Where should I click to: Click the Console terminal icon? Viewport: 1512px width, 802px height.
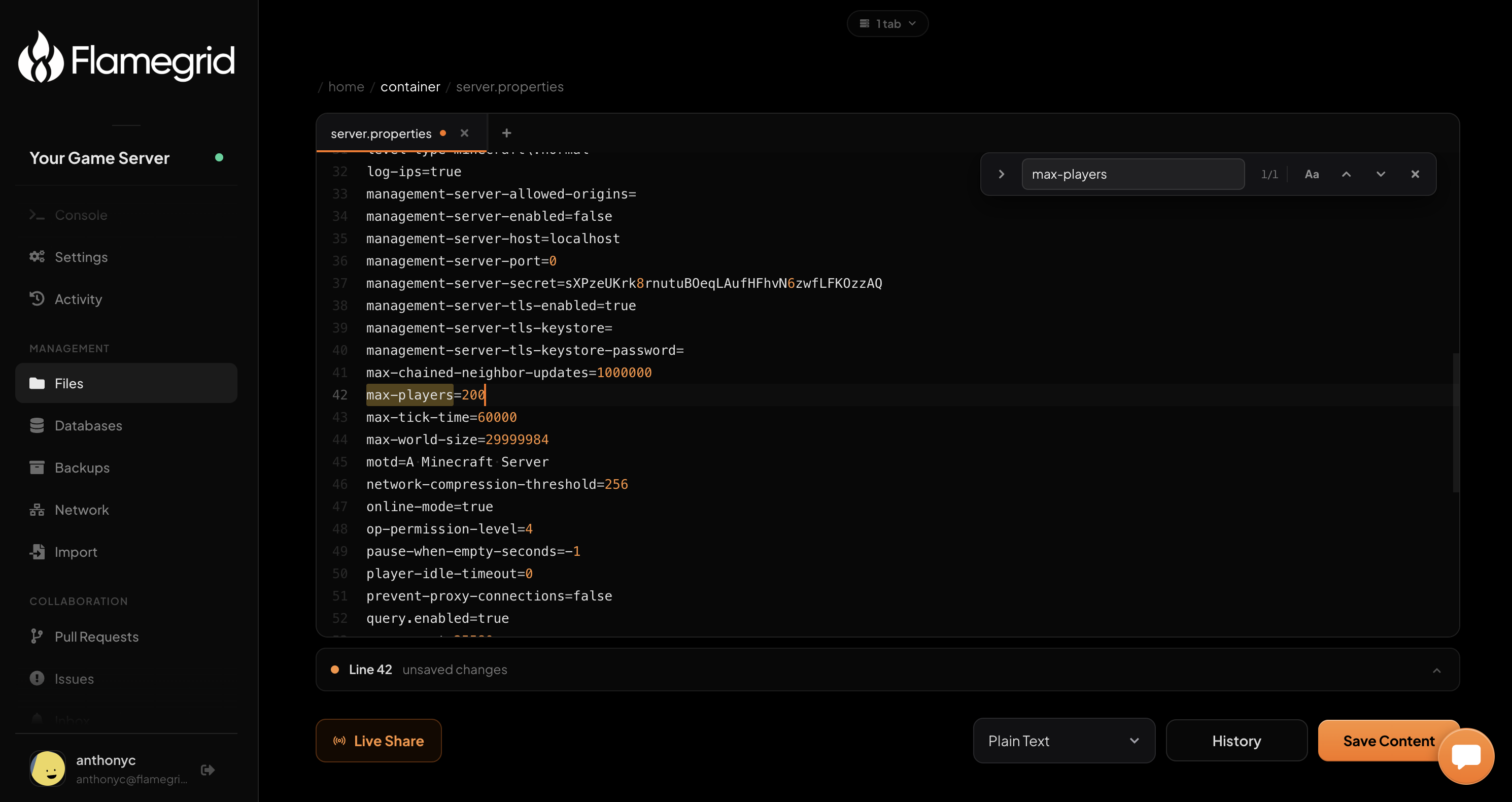[37, 215]
